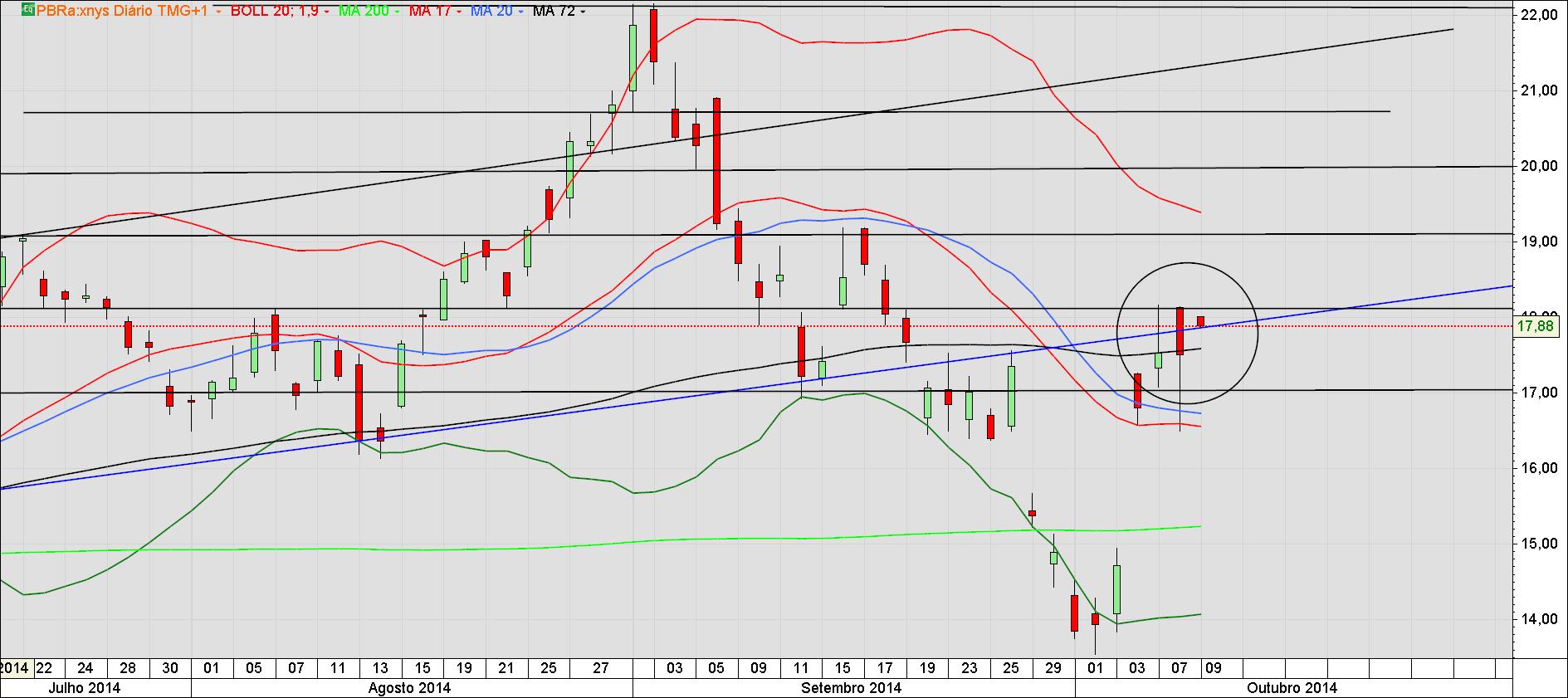This screenshot has width=1568, height=698.
Task: Open the MA 20 indicator dropdown arrow
Action: coord(520,12)
